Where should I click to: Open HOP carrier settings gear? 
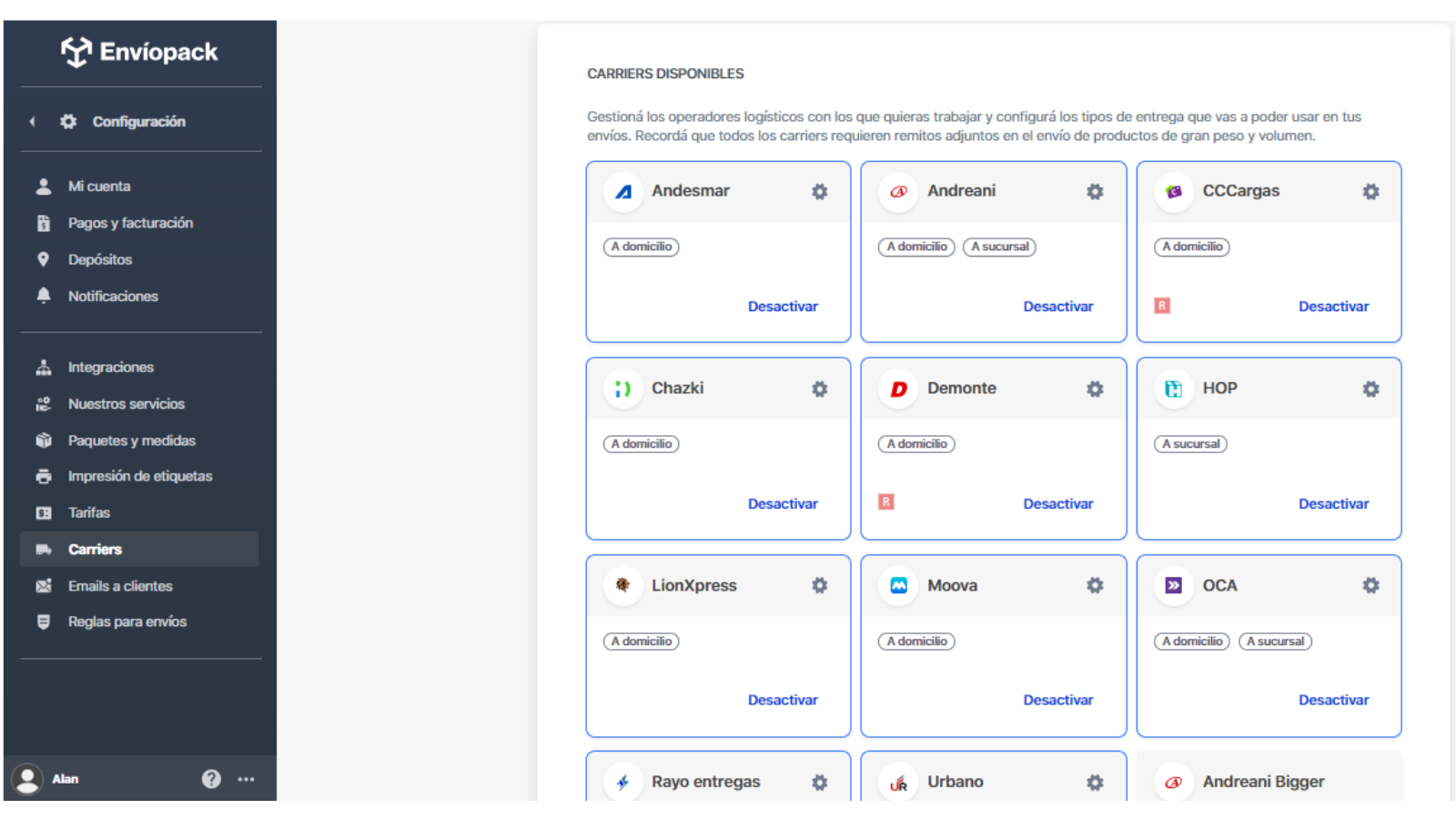tap(1370, 389)
